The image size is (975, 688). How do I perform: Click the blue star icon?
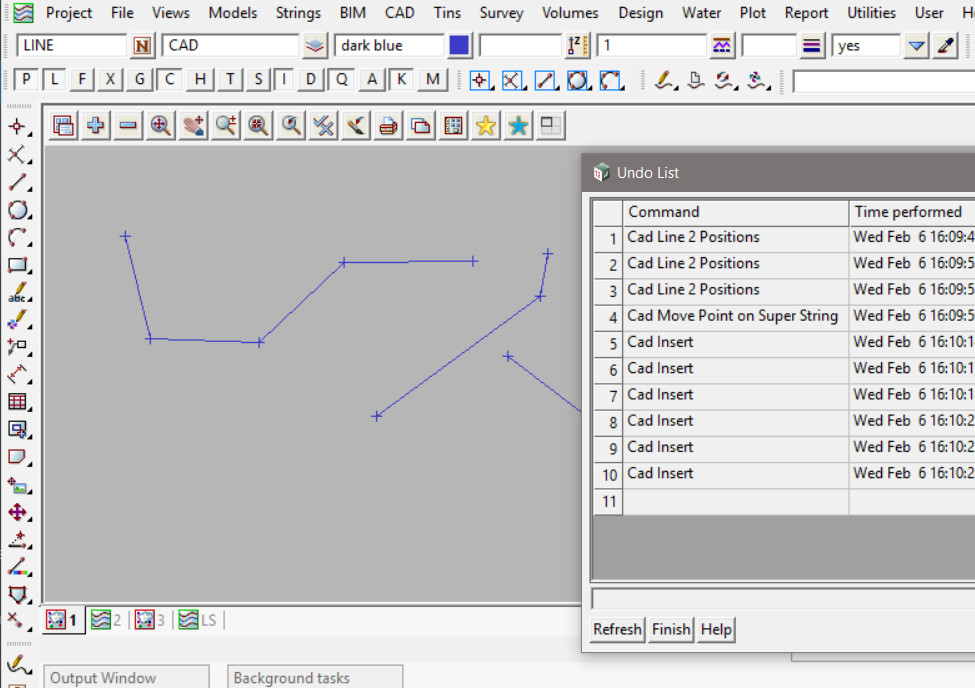(518, 126)
